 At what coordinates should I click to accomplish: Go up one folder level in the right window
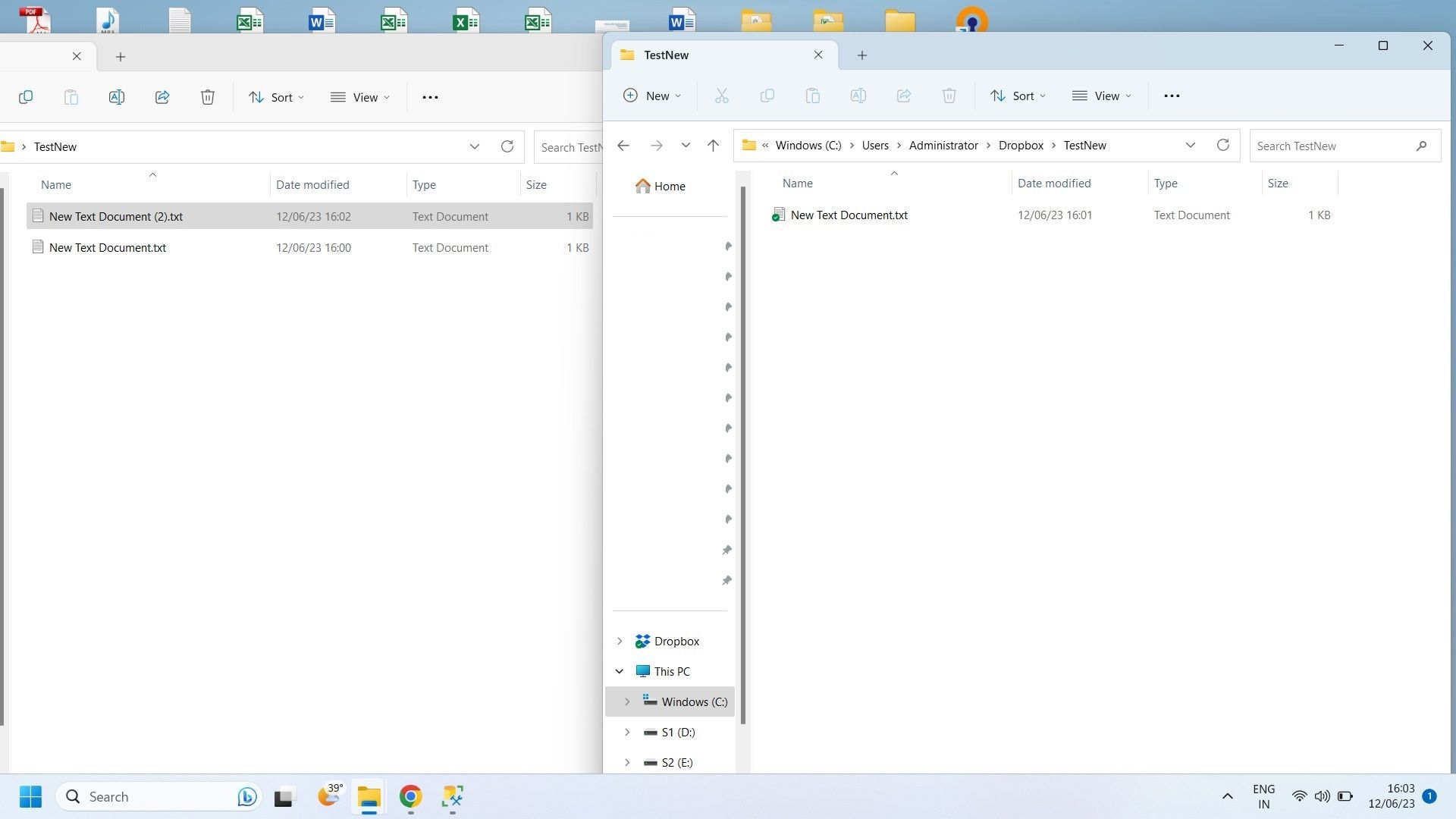713,146
